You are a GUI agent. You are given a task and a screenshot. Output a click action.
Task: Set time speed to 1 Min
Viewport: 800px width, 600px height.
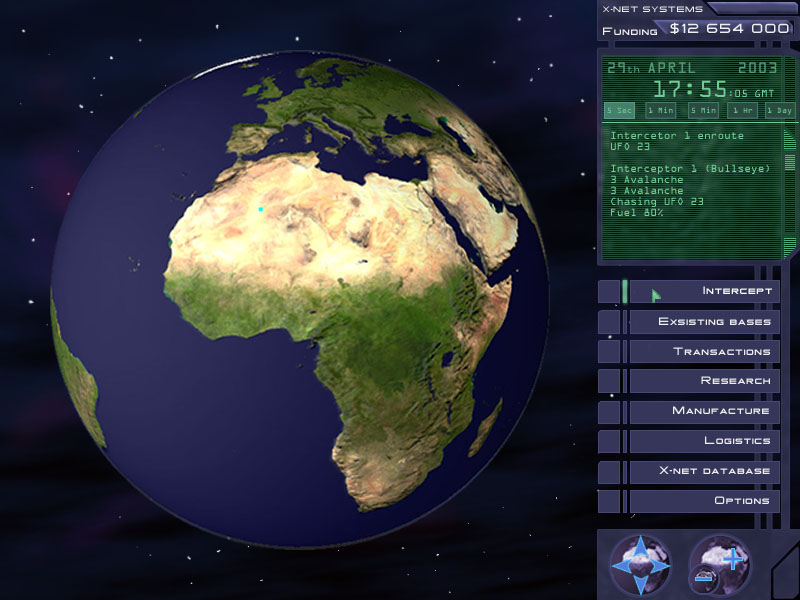point(661,110)
